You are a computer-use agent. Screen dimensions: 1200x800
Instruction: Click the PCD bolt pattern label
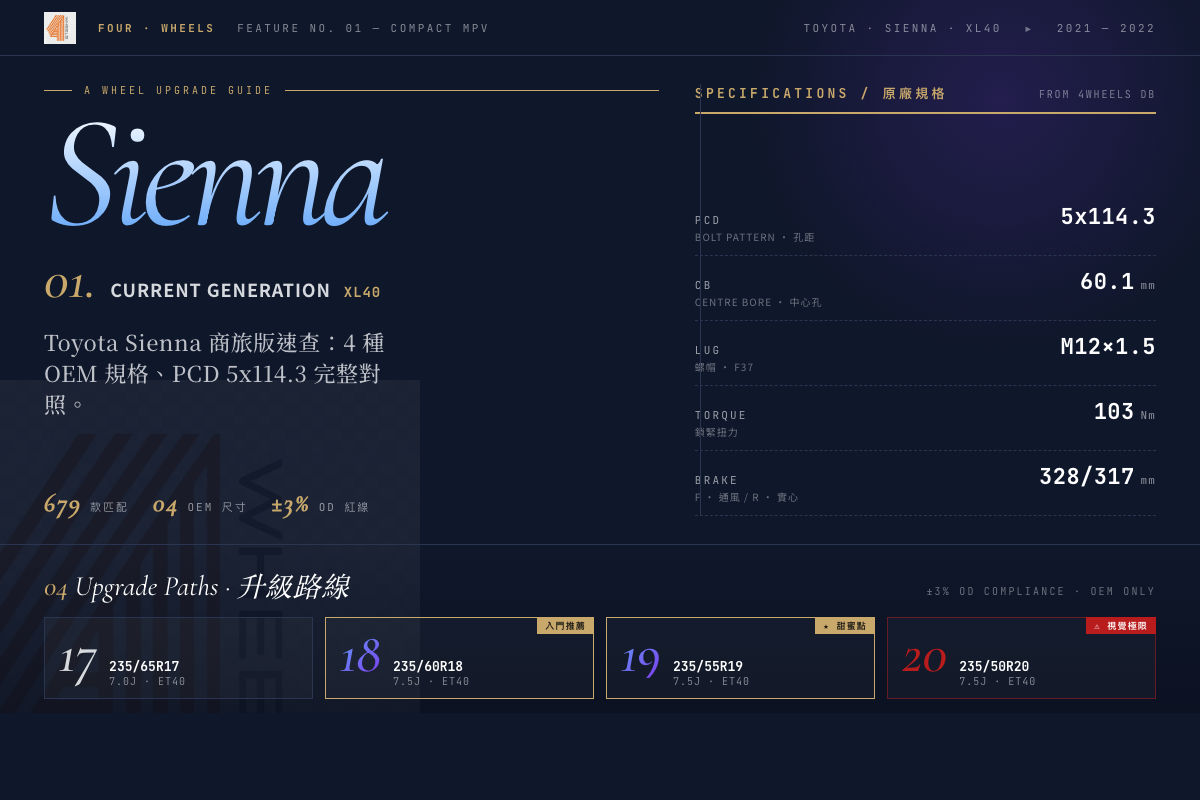click(755, 228)
